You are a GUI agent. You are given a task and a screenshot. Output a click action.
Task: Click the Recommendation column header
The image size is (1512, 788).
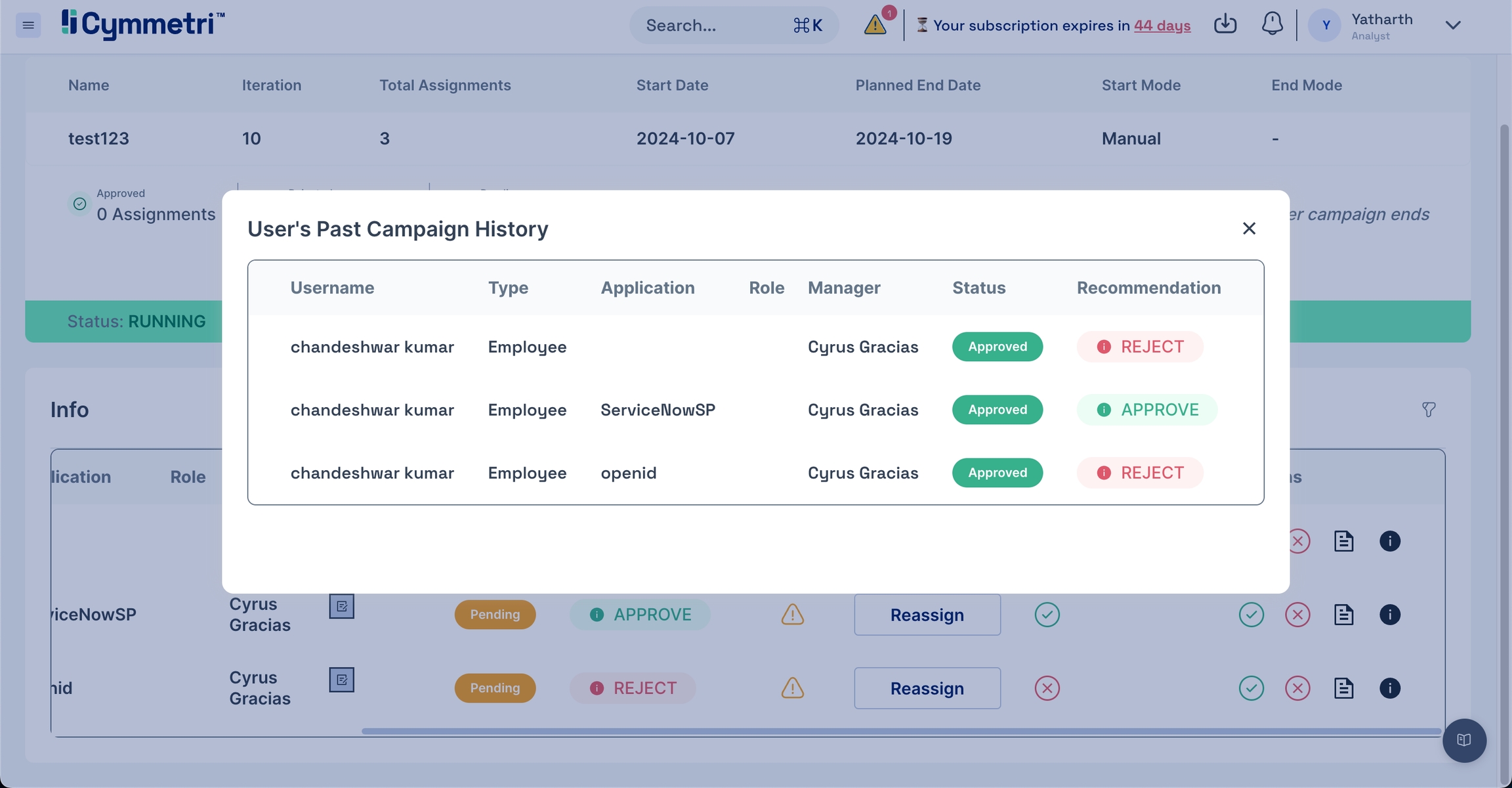[1148, 288]
